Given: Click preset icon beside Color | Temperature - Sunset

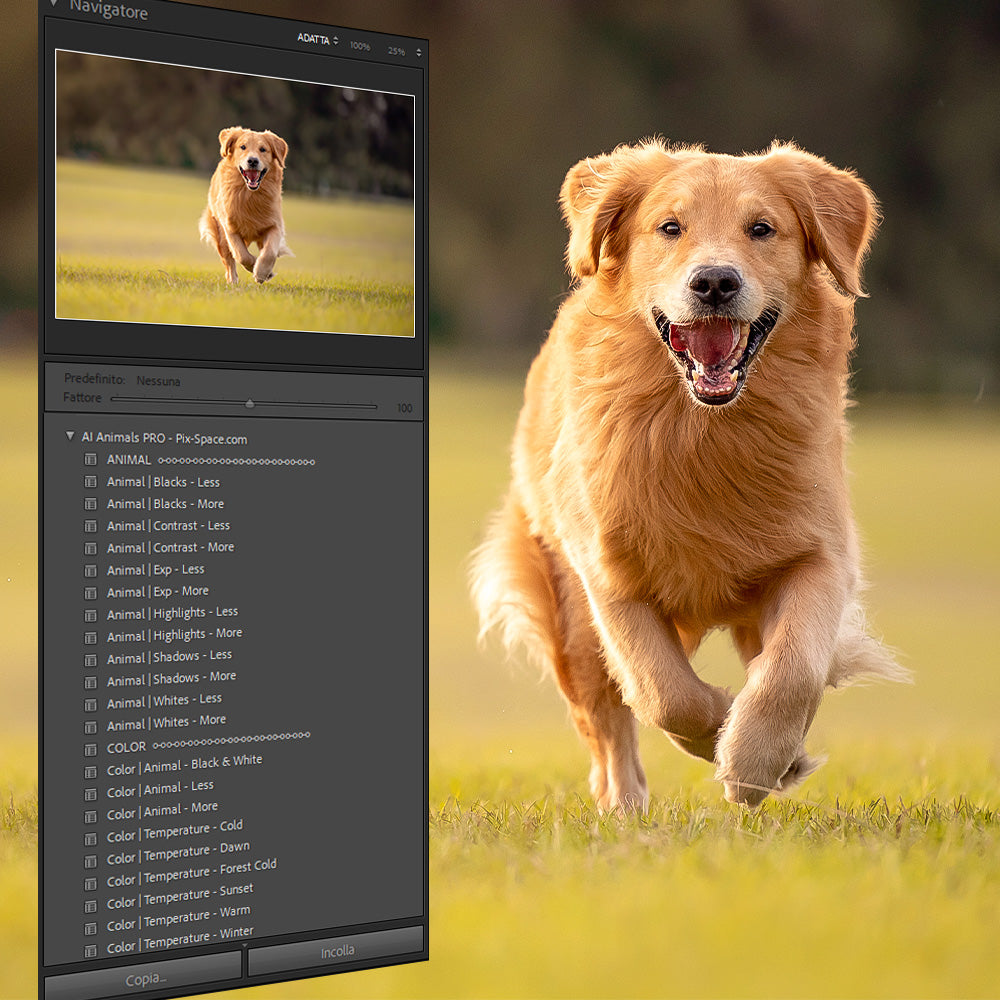Looking at the screenshot, I should pos(91,904).
